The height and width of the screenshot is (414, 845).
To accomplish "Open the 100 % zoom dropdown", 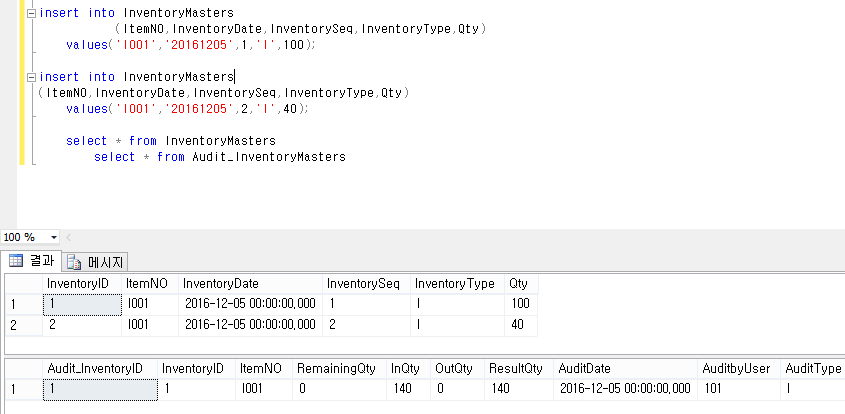I will (x=53, y=237).
